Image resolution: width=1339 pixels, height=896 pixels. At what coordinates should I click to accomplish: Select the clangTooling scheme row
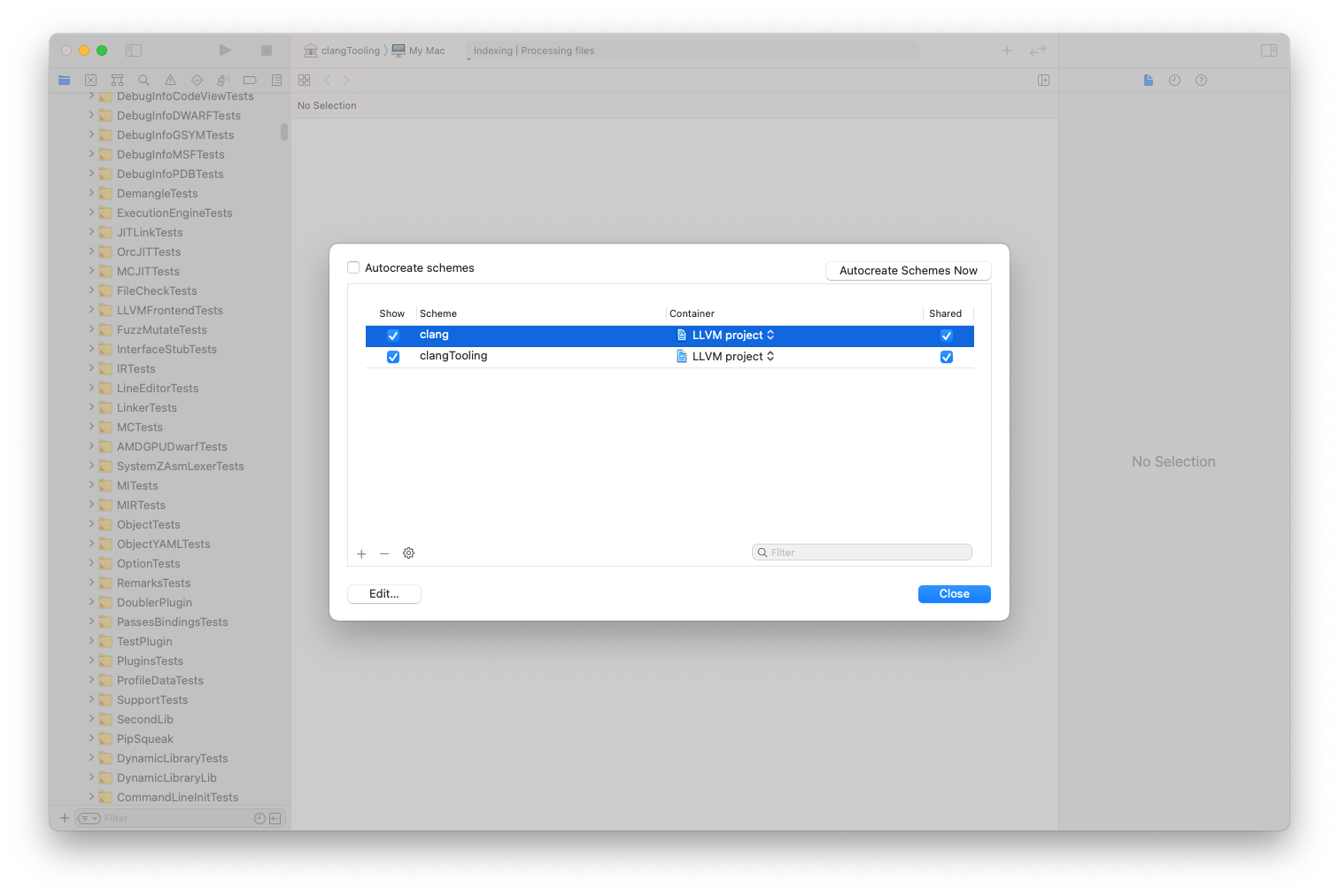669,357
